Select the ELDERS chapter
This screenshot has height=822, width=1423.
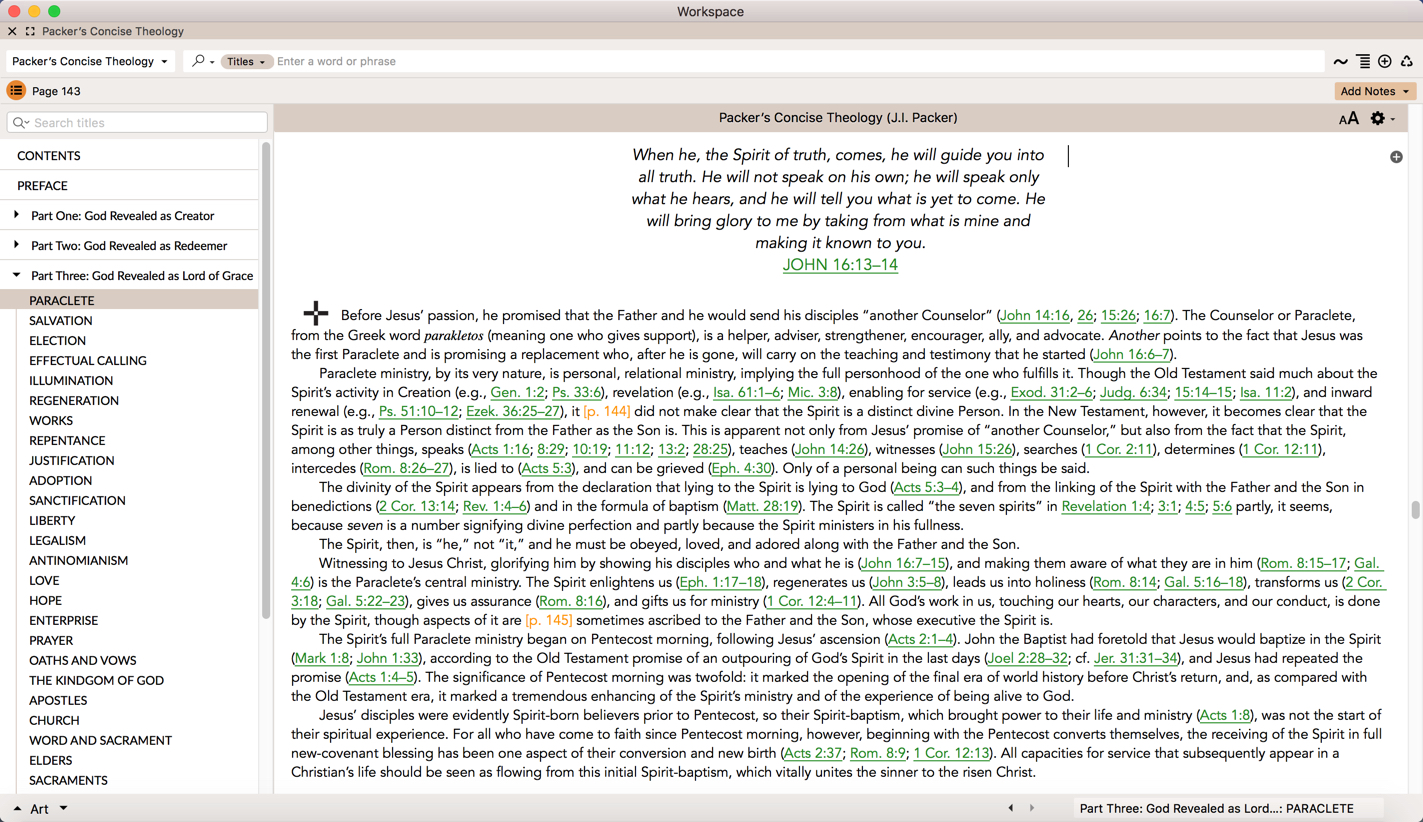click(50, 761)
